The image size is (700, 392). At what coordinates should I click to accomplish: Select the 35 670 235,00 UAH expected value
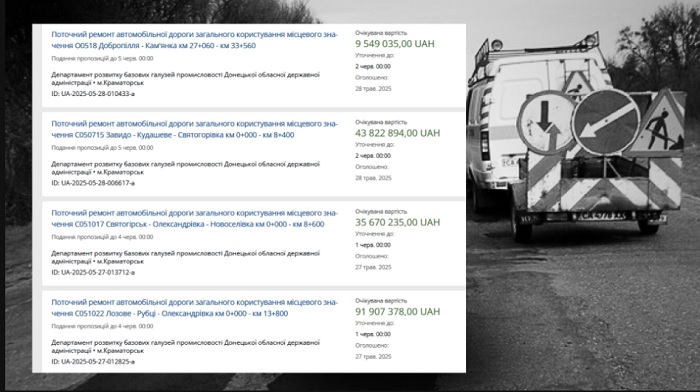click(x=397, y=222)
